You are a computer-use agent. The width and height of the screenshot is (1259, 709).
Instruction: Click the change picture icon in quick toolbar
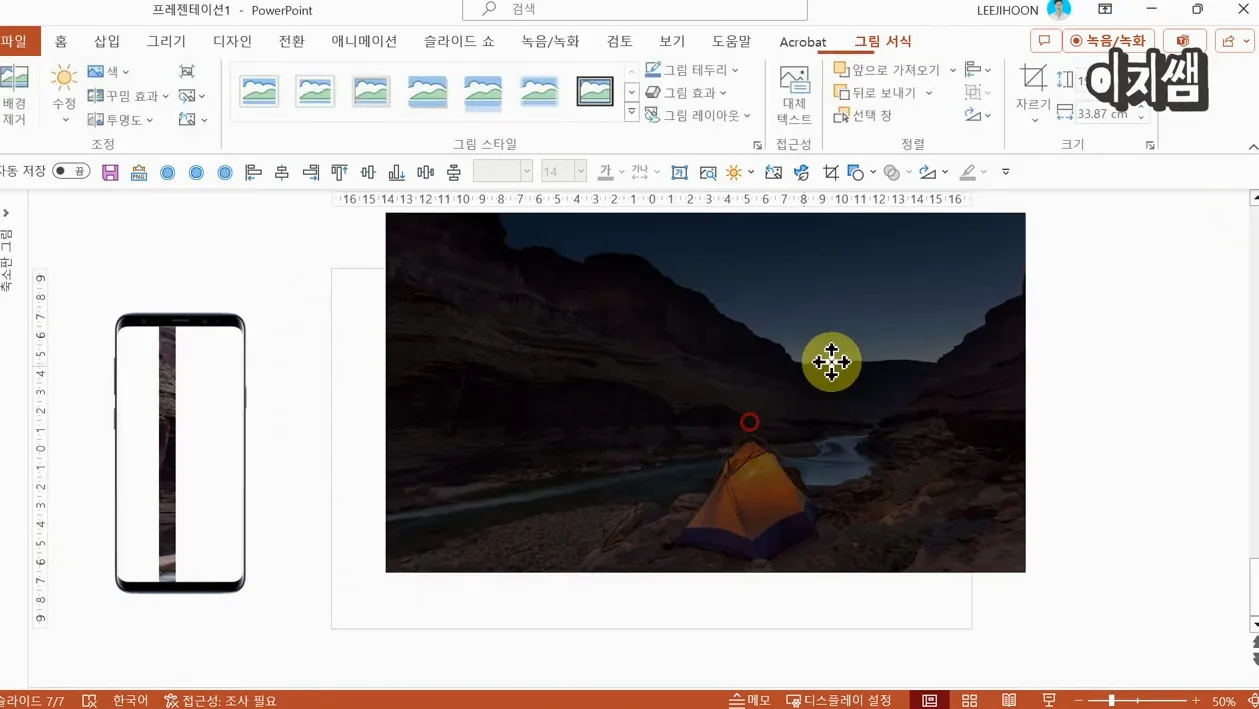pyautogui.click(x=773, y=172)
